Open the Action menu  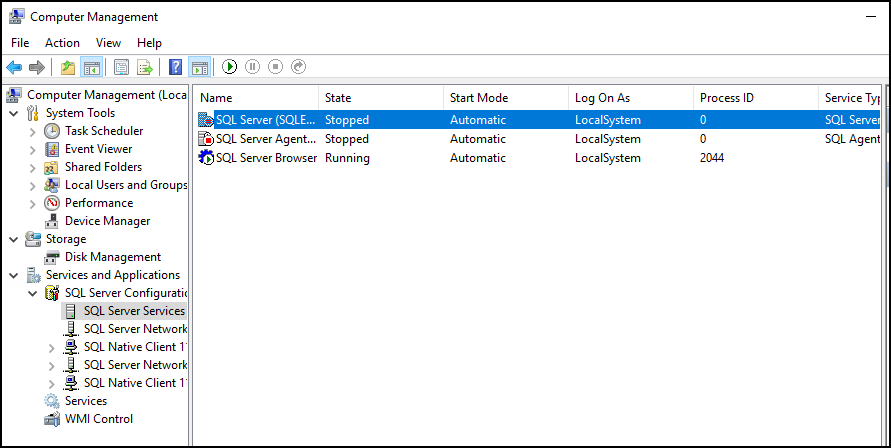63,43
